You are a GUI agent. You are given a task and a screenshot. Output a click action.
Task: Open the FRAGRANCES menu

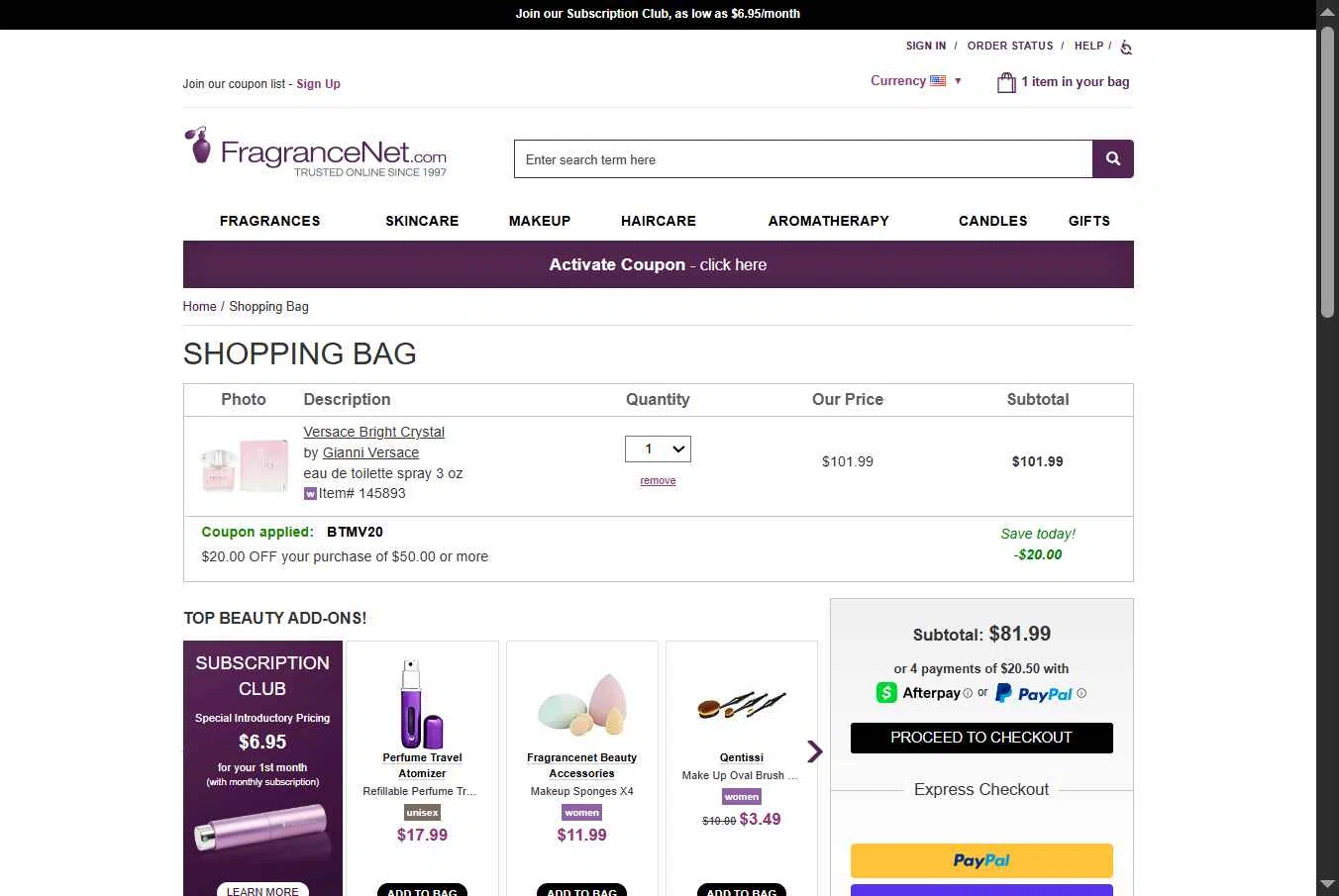point(270,221)
